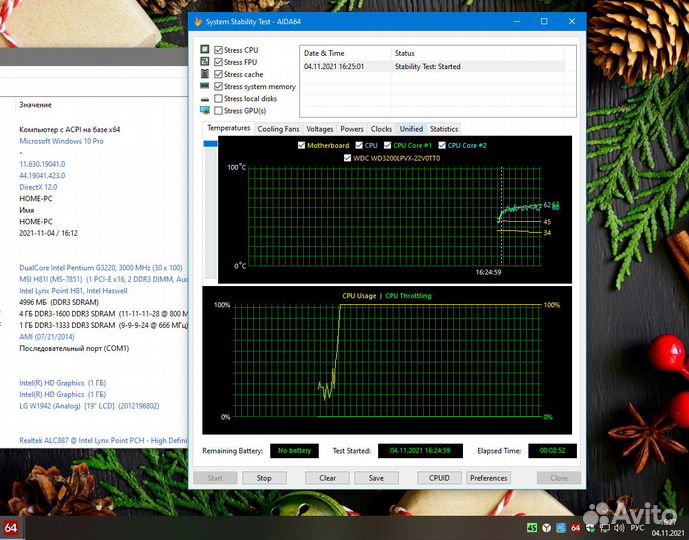
Task: Uncheck Stress system memory
Action: (x=218, y=86)
